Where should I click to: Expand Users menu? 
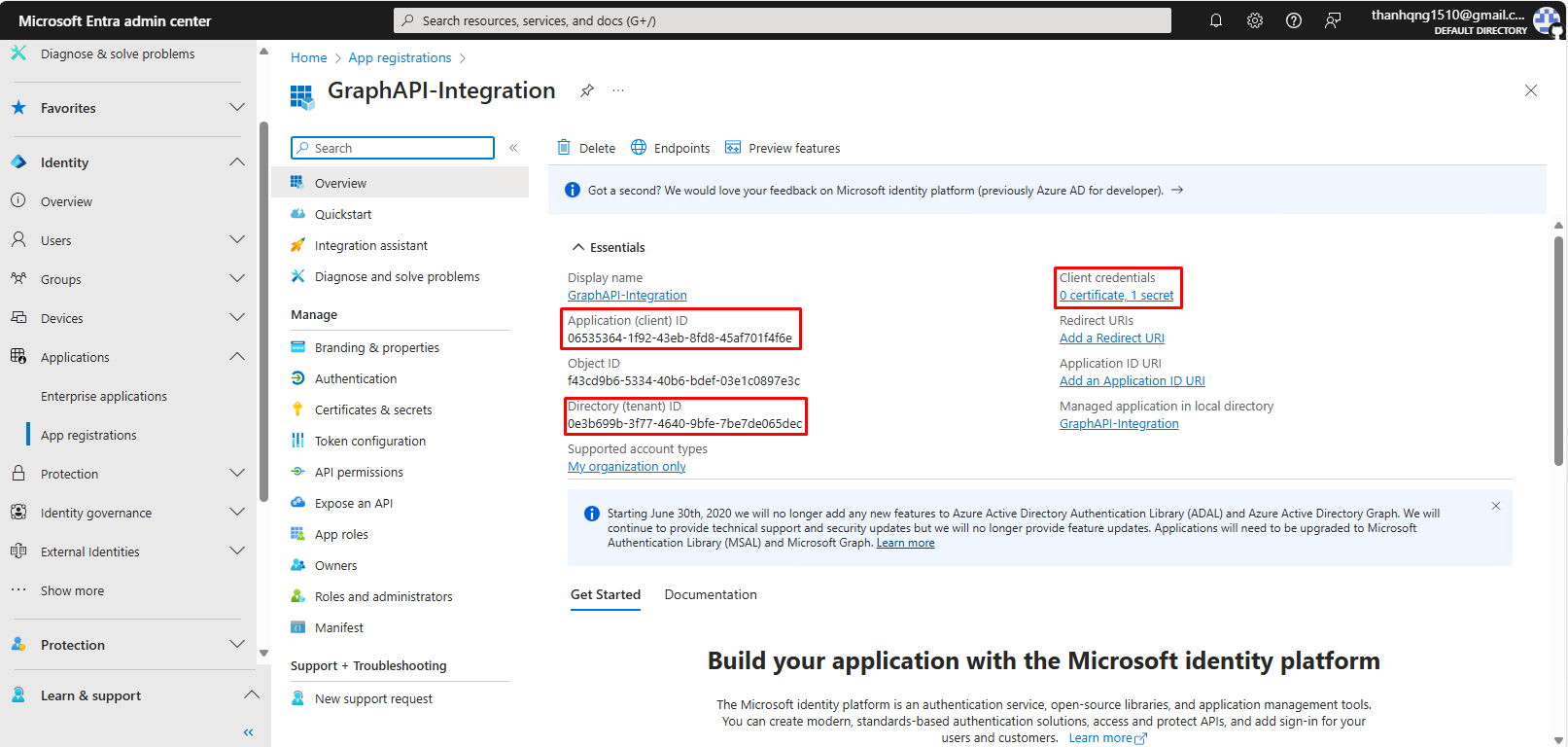point(236,239)
